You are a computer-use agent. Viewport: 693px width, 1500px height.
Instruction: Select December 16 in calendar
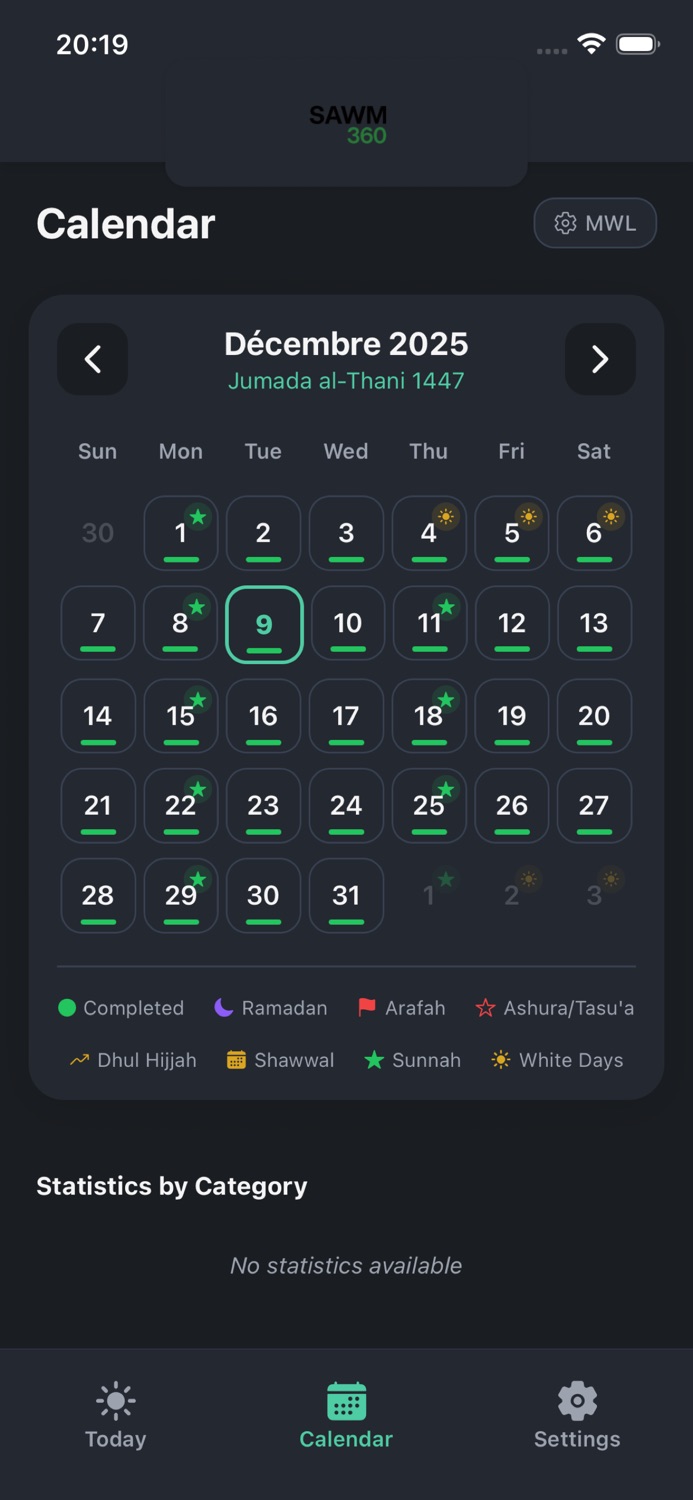[x=263, y=716]
